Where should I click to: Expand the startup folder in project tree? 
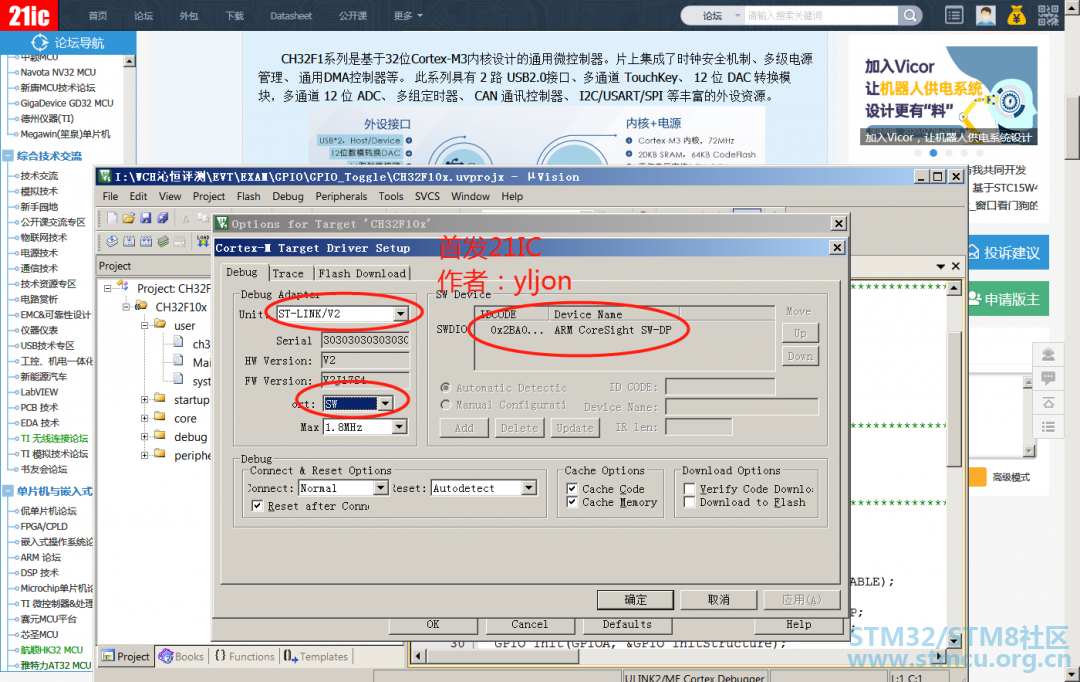[x=145, y=400]
